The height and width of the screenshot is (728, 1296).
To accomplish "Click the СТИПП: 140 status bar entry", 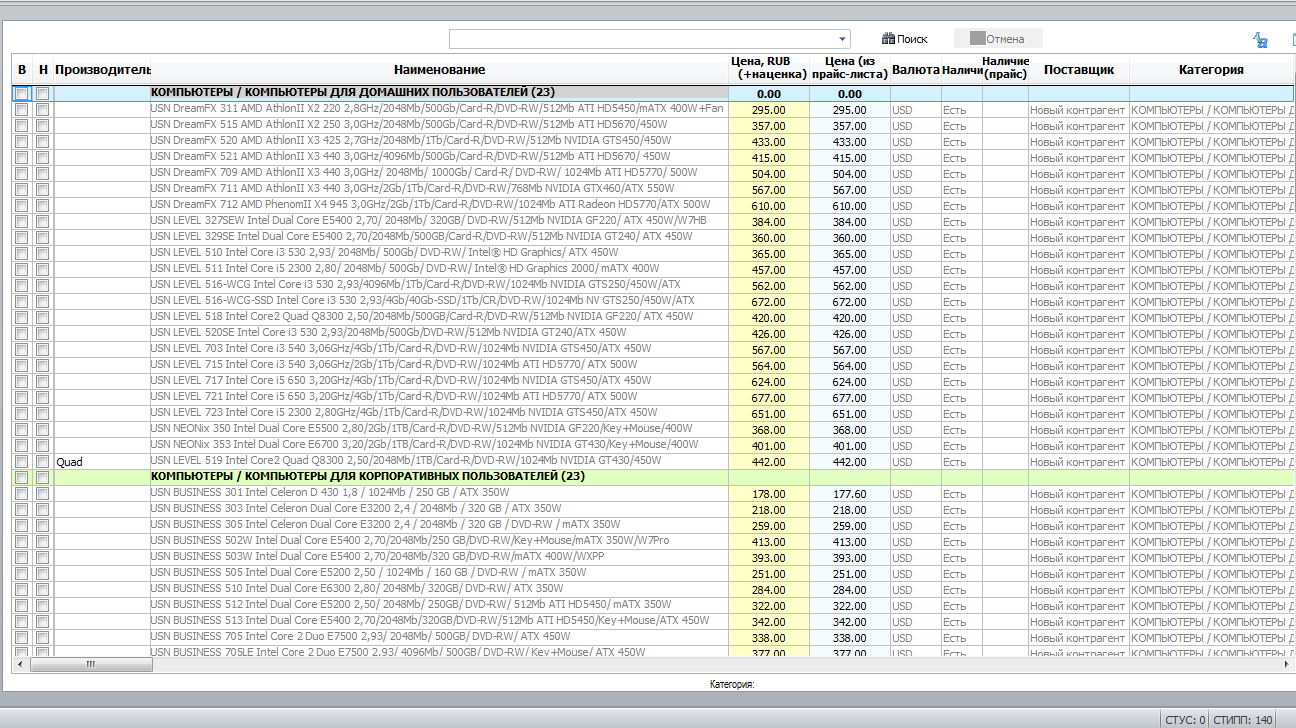I will (x=1244, y=720).
